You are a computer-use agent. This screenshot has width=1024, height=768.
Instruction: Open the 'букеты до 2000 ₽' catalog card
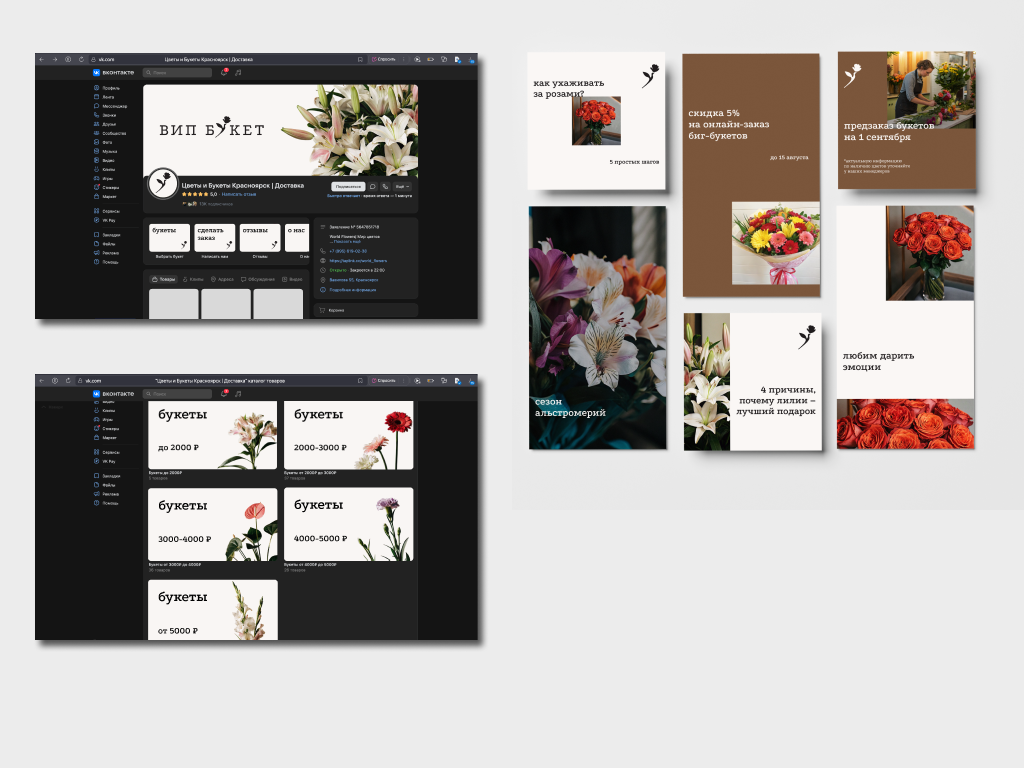pos(213,435)
